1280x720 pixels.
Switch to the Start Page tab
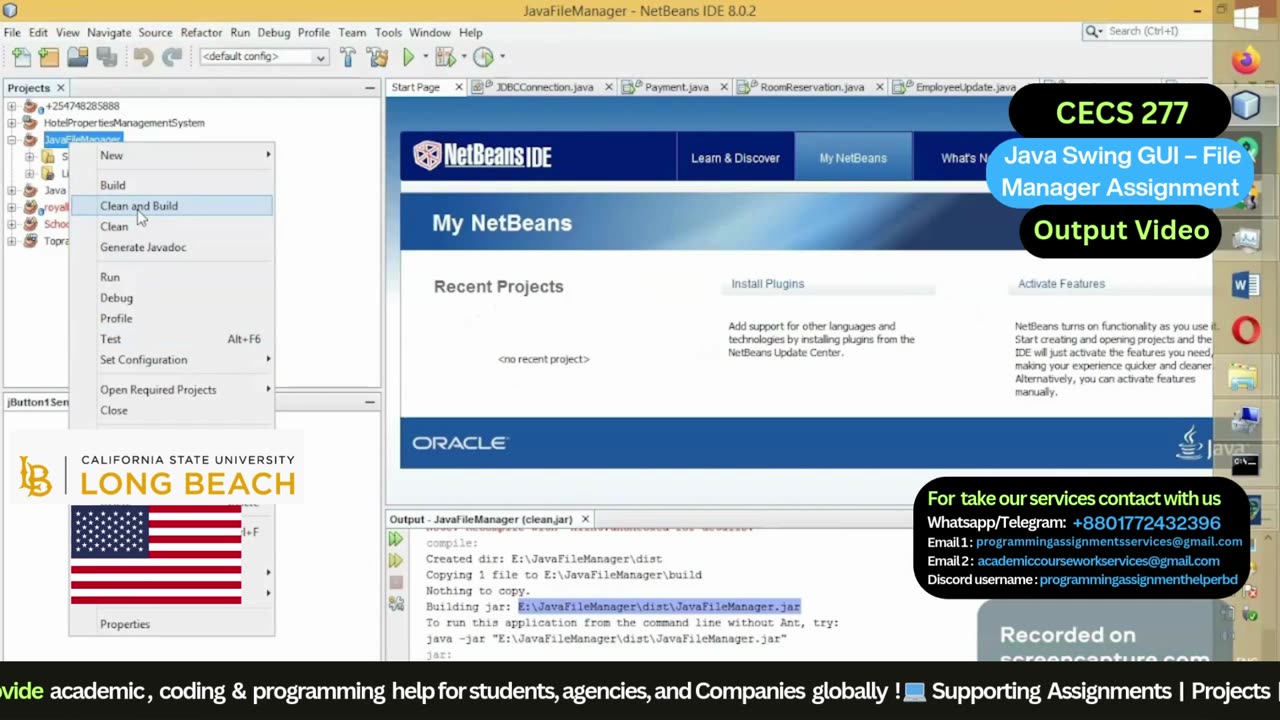tap(415, 87)
